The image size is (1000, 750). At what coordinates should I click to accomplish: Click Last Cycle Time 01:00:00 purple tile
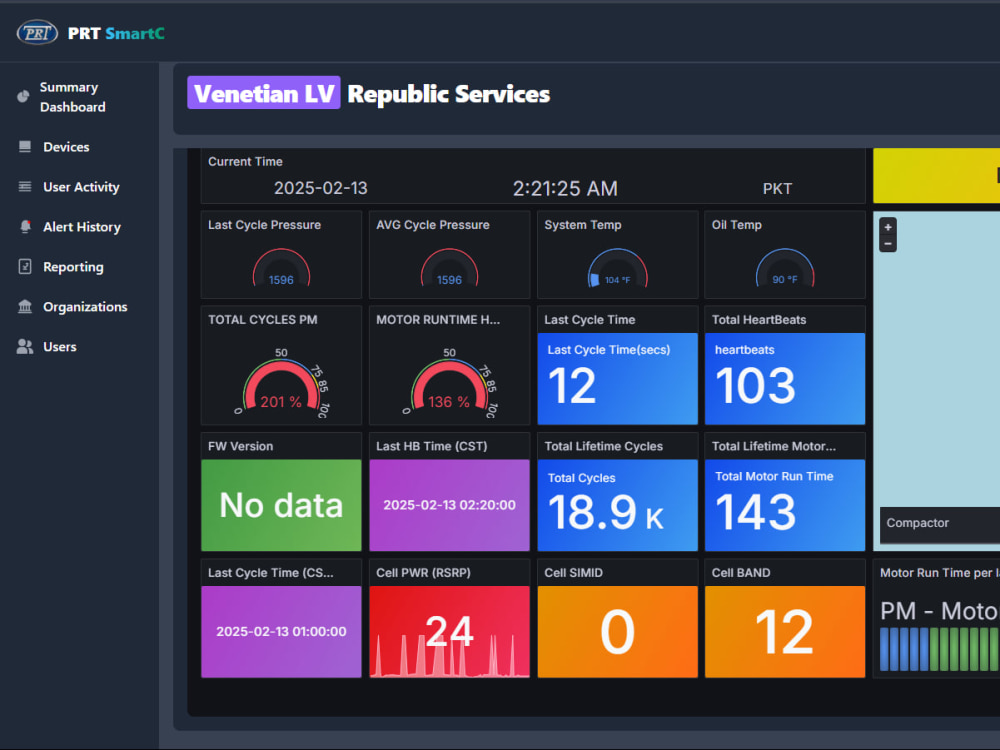[x=281, y=631]
